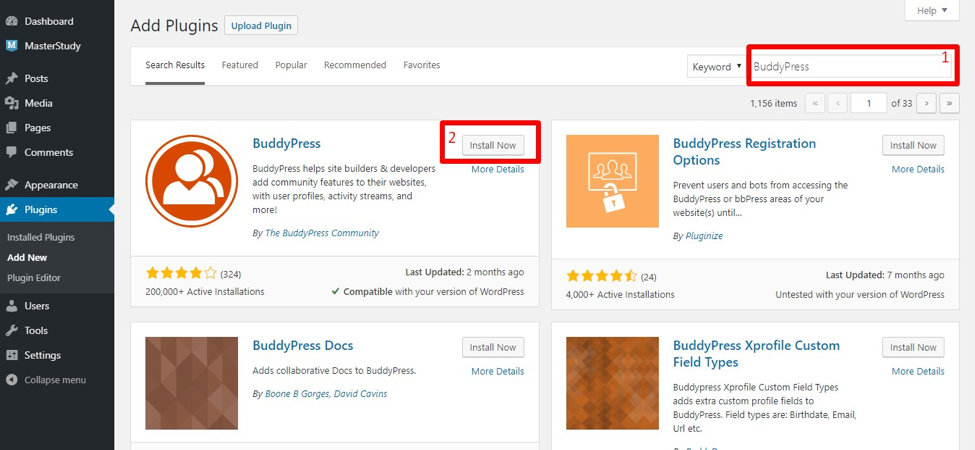Image resolution: width=975 pixels, height=450 pixels.
Task: Click the BuddyPress Registration Options thumbnail
Action: (612, 181)
